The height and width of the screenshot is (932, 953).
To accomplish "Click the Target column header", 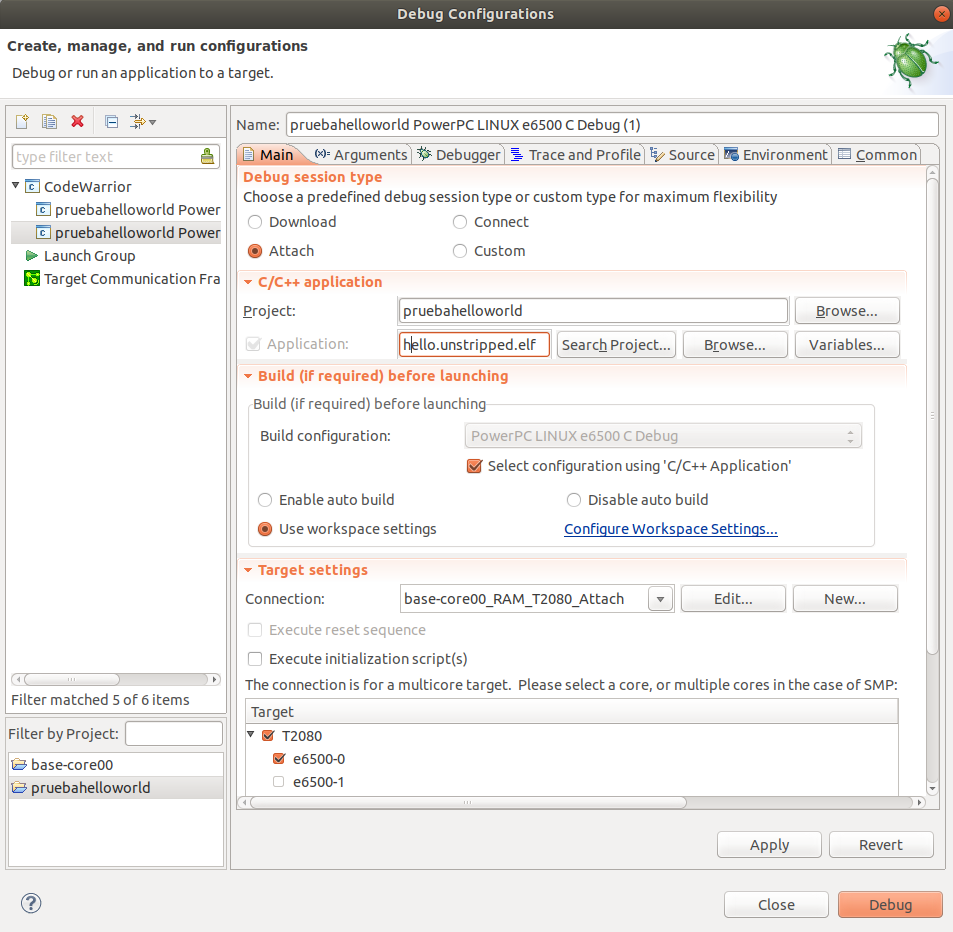I will coord(571,711).
